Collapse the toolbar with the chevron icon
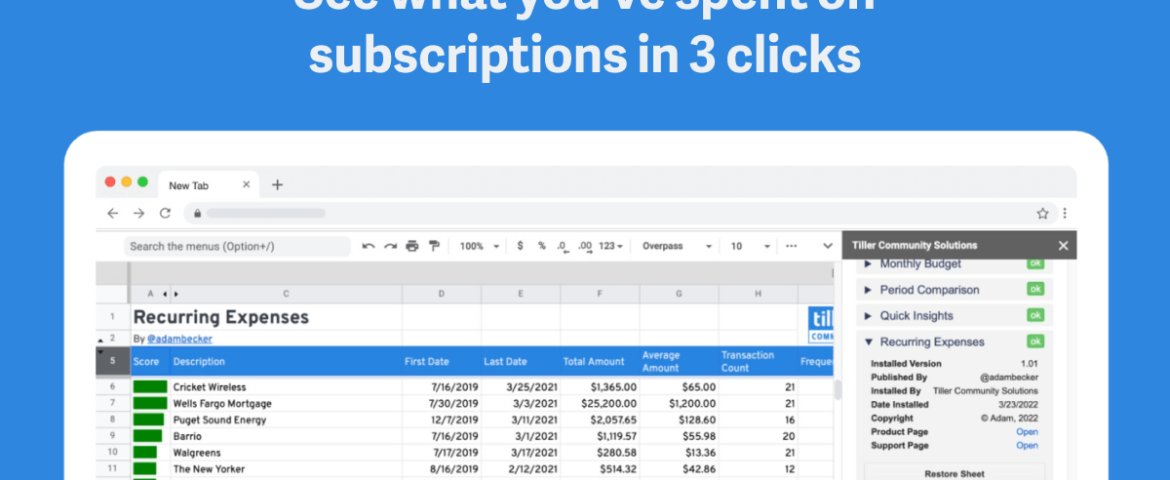This screenshot has height=480, width=1170. click(828, 246)
